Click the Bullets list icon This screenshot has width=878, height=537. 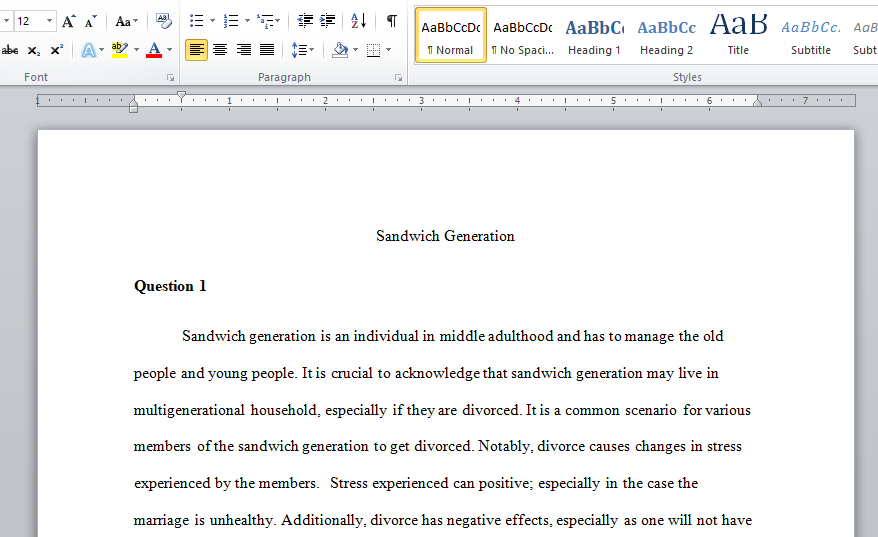click(x=196, y=21)
